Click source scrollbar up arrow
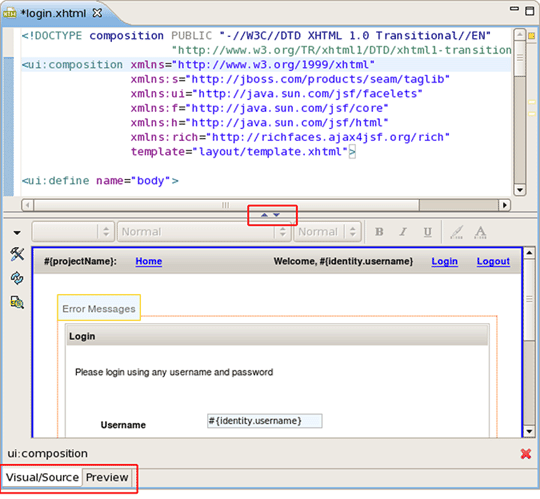Screen dimensions: 540x499 point(519,34)
